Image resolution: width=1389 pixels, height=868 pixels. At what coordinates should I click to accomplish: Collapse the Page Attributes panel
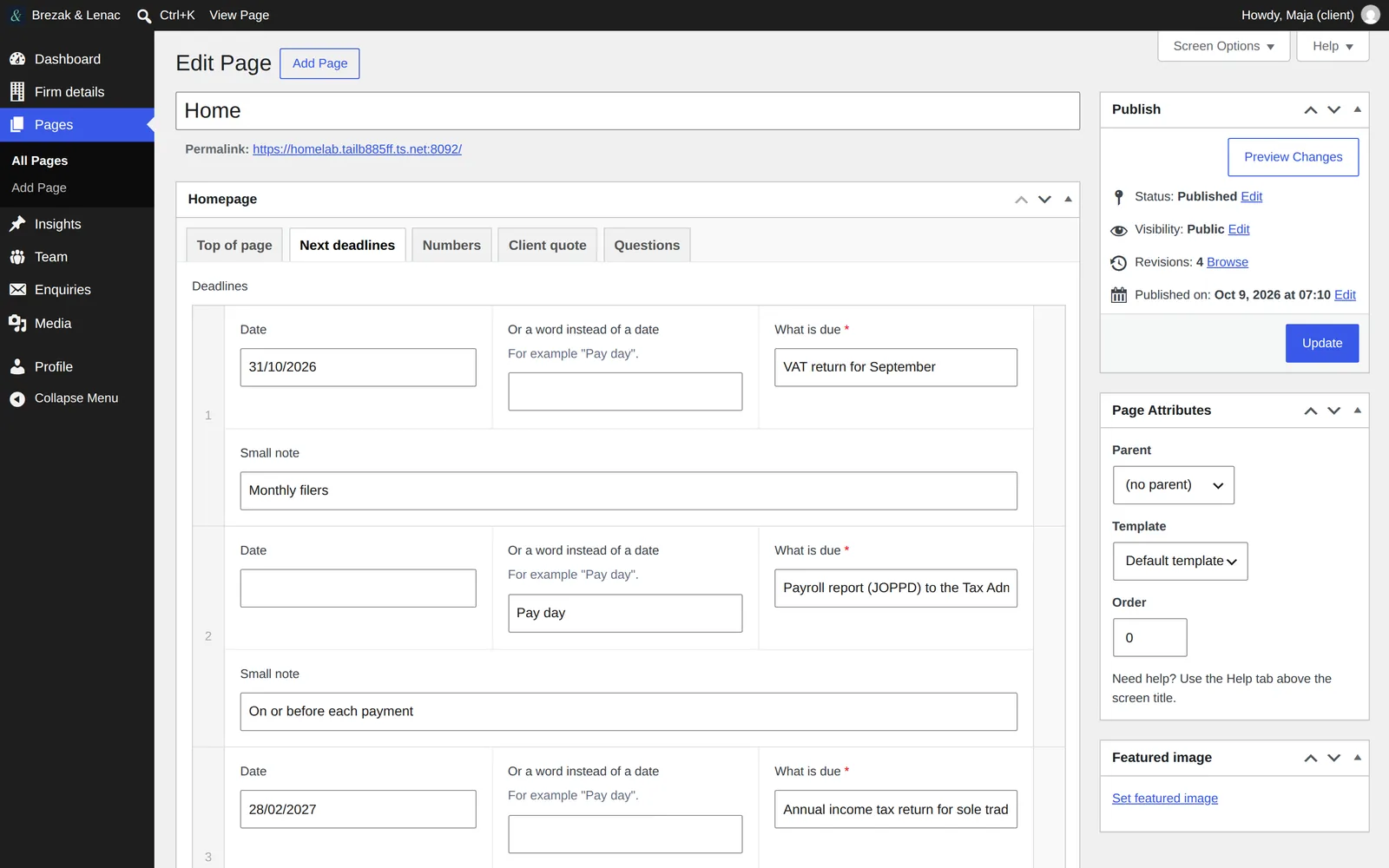(1358, 410)
